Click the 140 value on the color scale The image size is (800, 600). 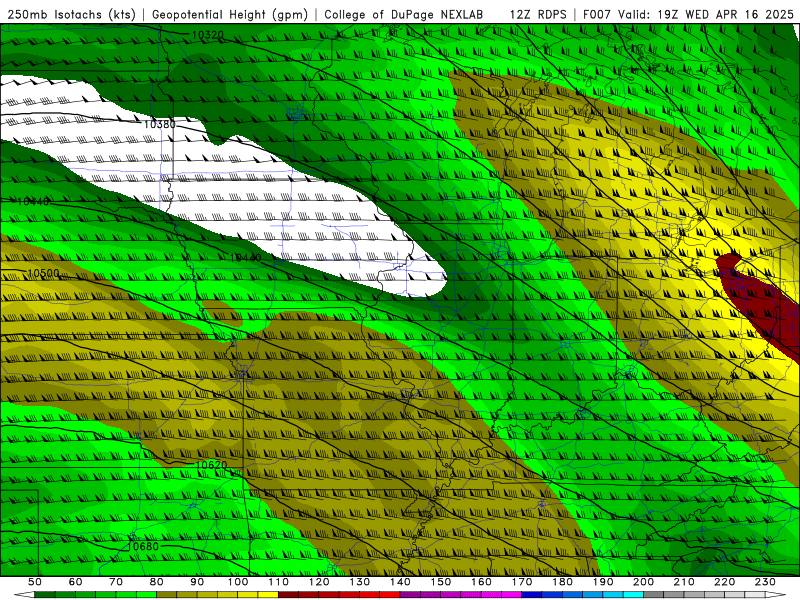[x=401, y=582]
